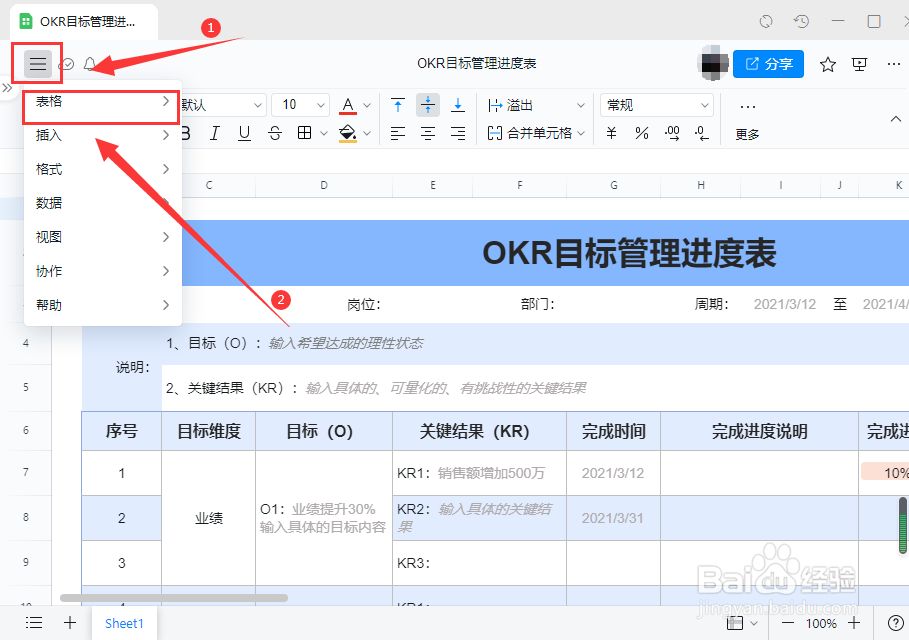The height and width of the screenshot is (640, 909).
Task: Open the 数据 menu item
Action: click(x=102, y=203)
